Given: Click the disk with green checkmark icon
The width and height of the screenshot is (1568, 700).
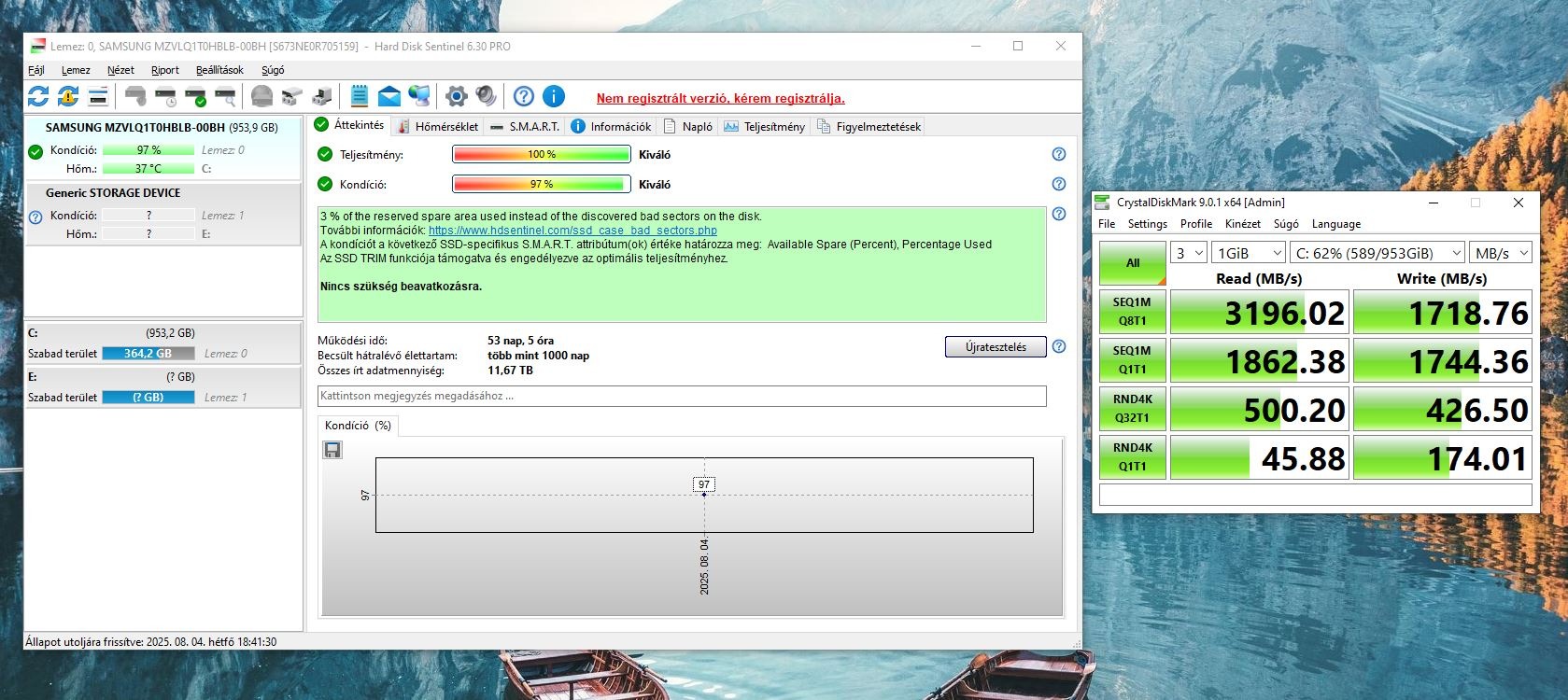Looking at the screenshot, I should point(195,95).
